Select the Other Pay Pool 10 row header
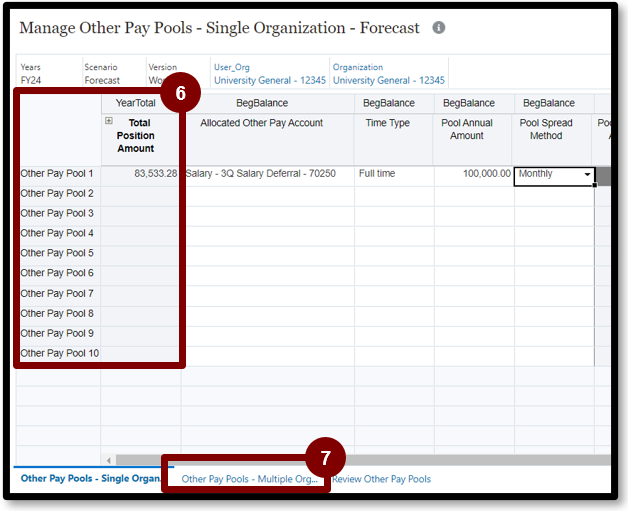 tap(59, 353)
